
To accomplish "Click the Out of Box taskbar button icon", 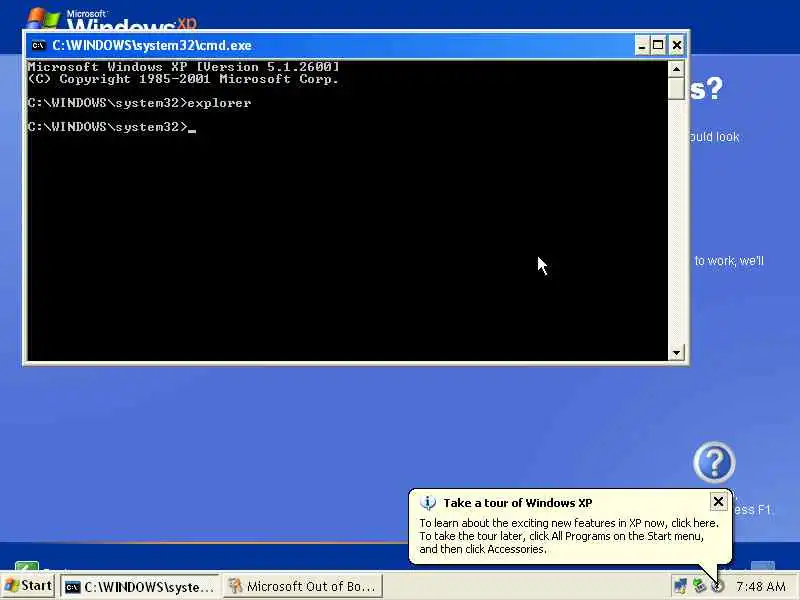I will 235,586.
